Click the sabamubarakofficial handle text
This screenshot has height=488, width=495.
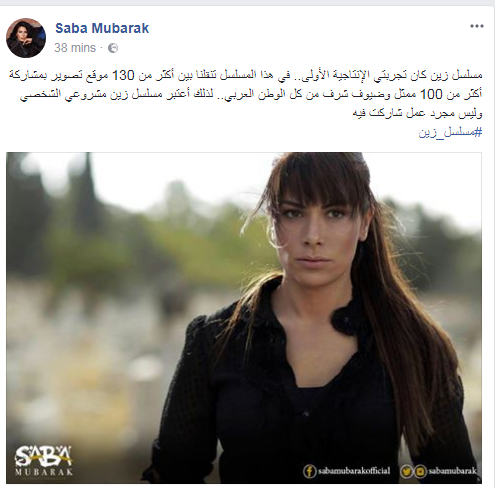point(354,471)
